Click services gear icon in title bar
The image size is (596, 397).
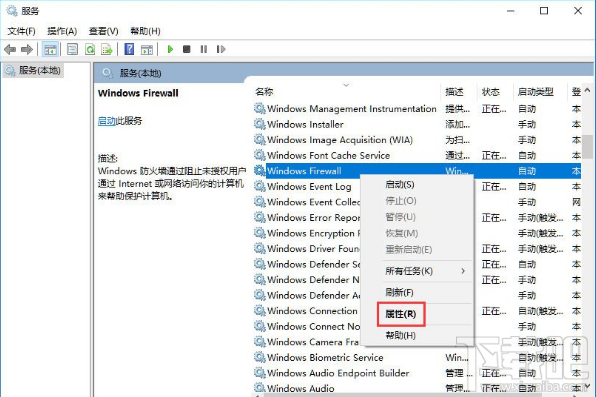click(x=12, y=11)
